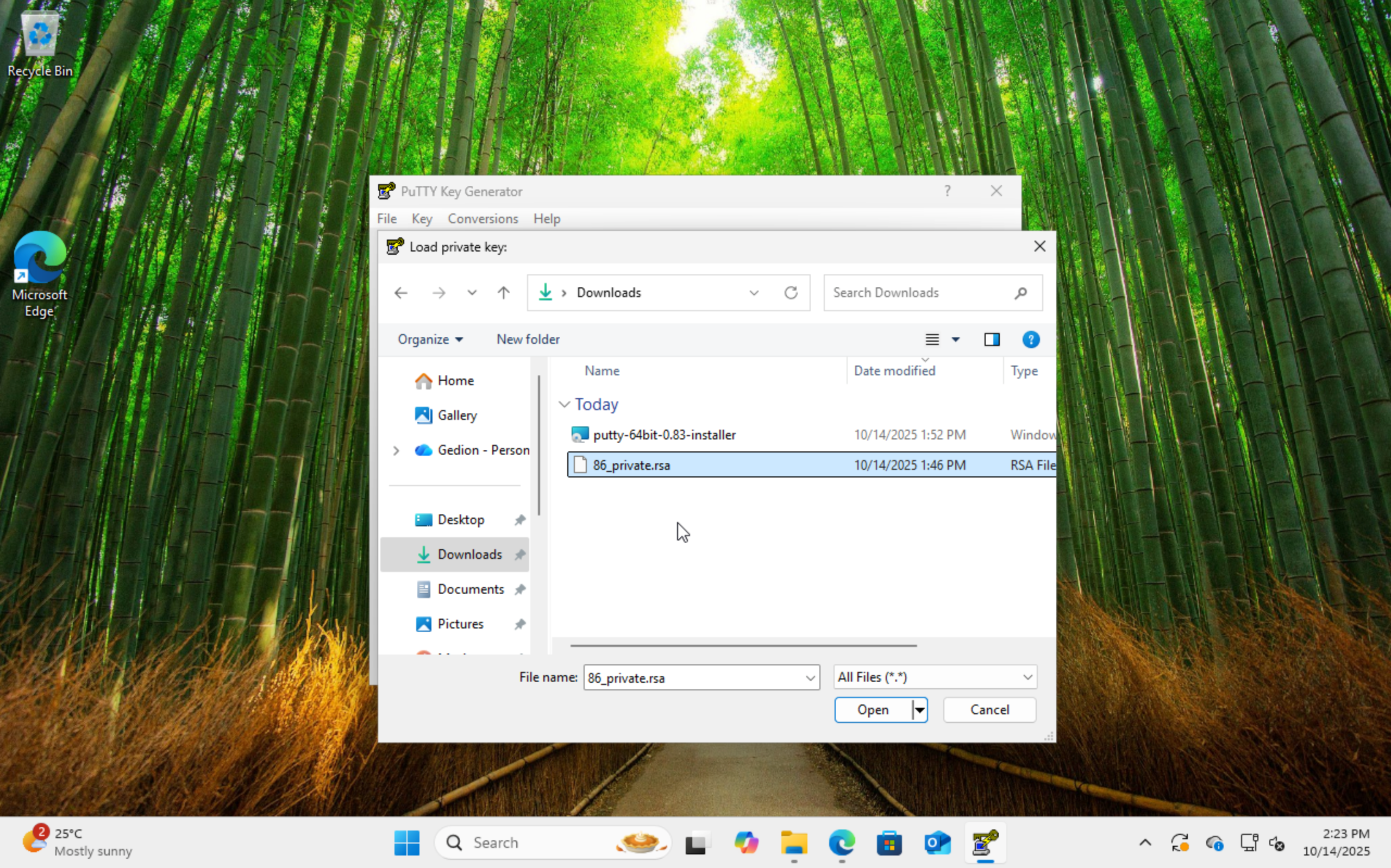Viewport: 1391px width, 868px height.
Task: Click the Up one level arrow
Action: click(x=504, y=293)
